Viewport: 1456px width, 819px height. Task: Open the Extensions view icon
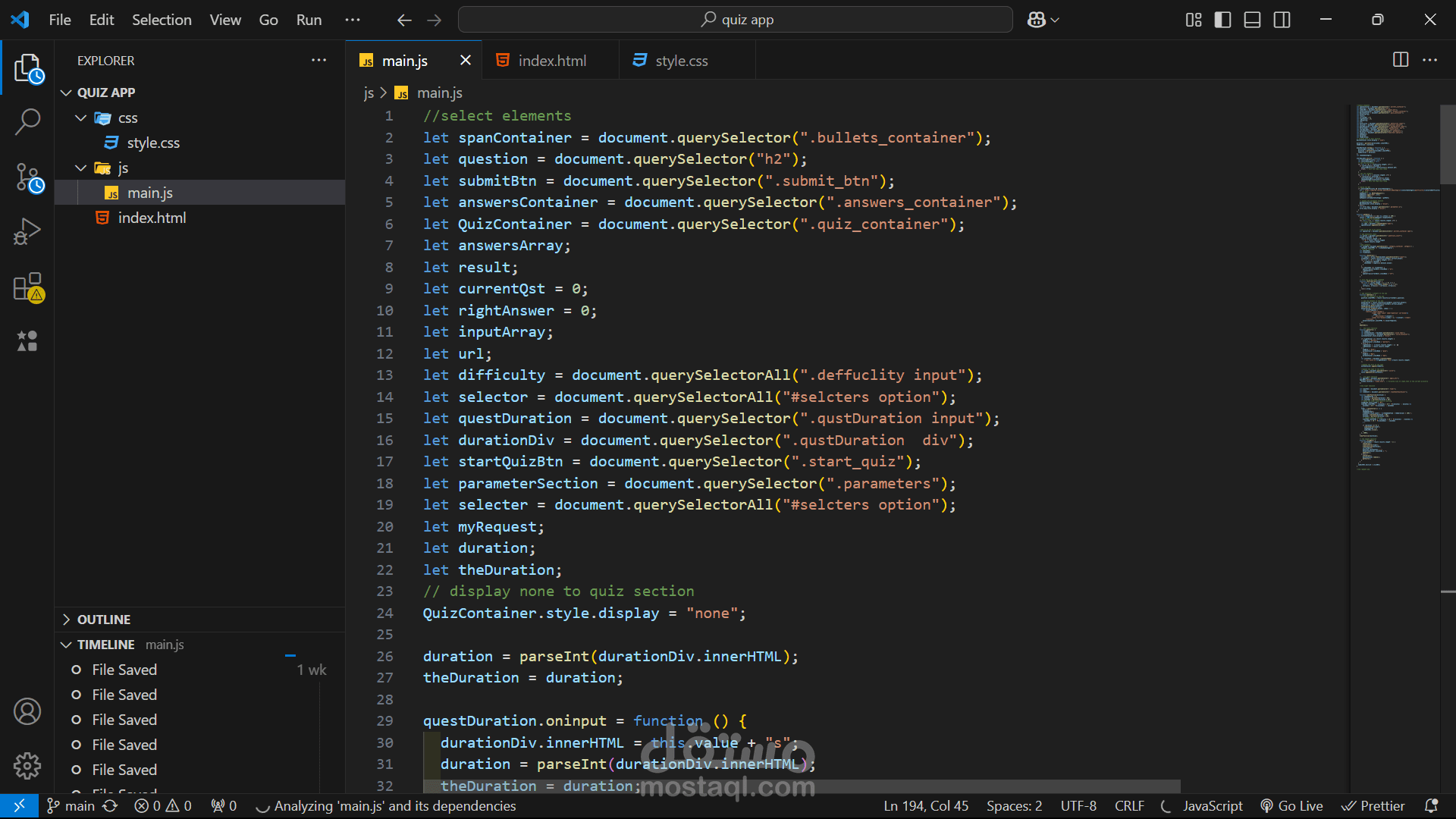coord(27,287)
